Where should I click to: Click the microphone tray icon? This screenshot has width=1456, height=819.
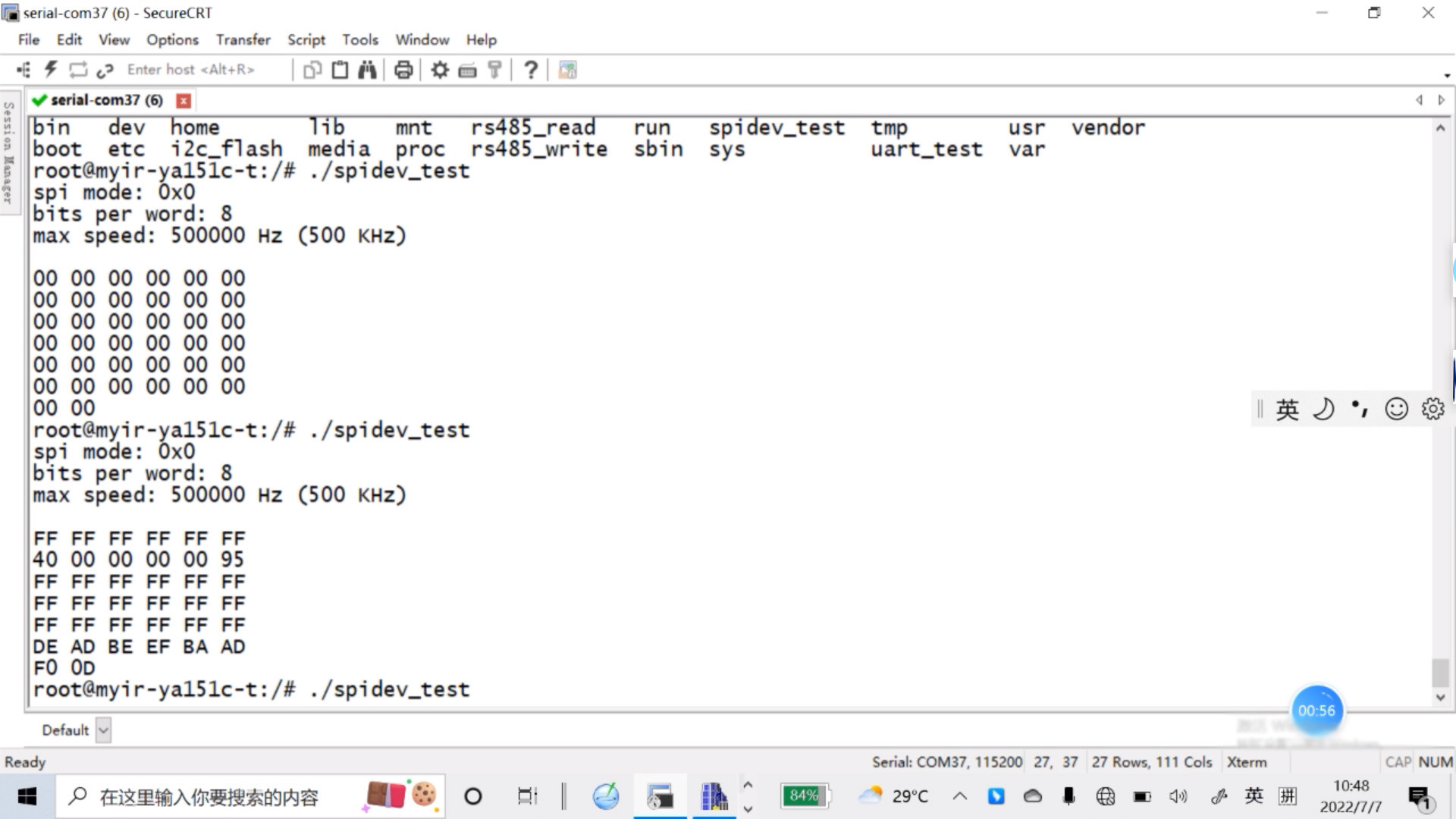click(1068, 795)
